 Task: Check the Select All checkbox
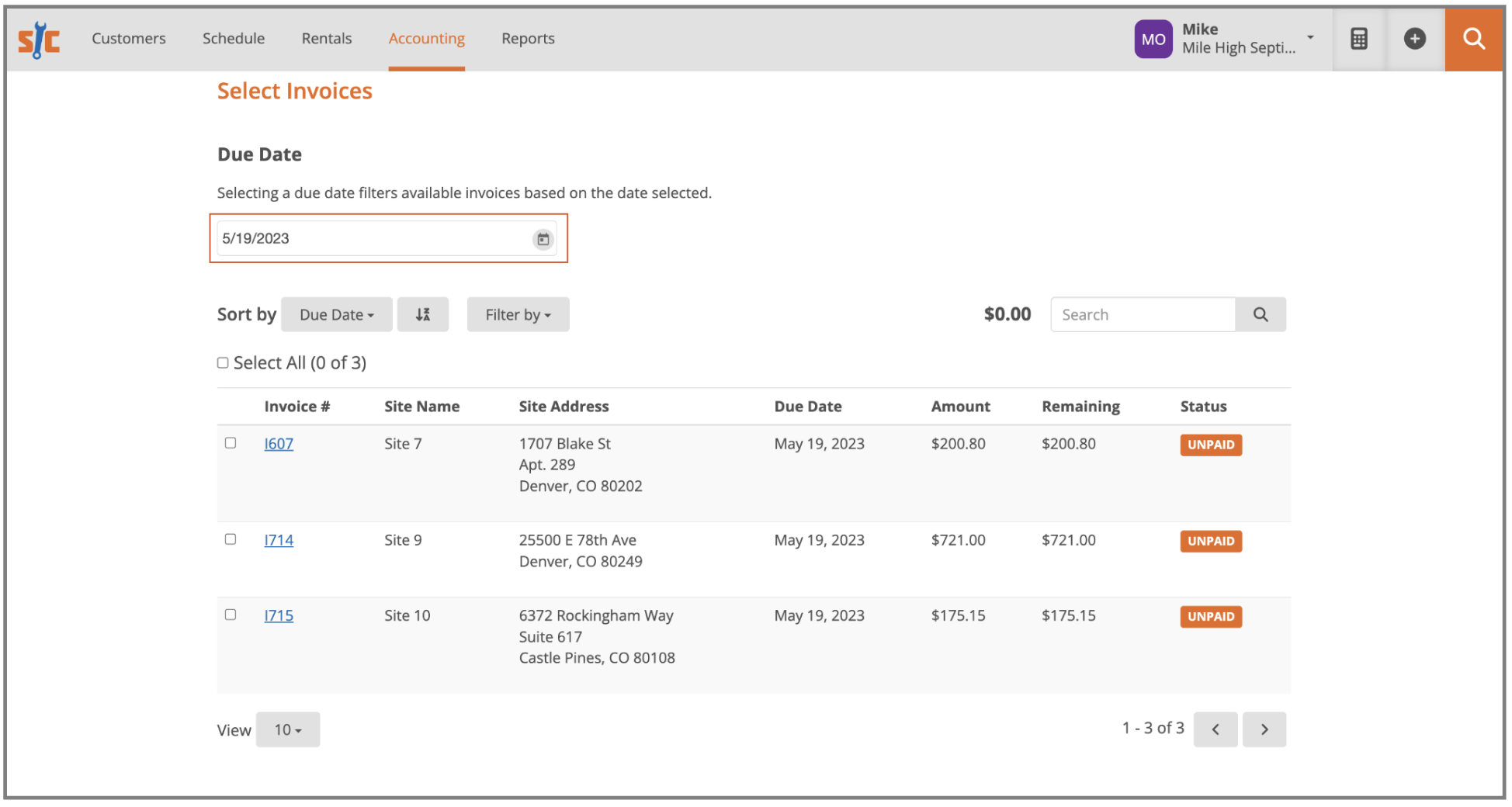click(x=223, y=362)
